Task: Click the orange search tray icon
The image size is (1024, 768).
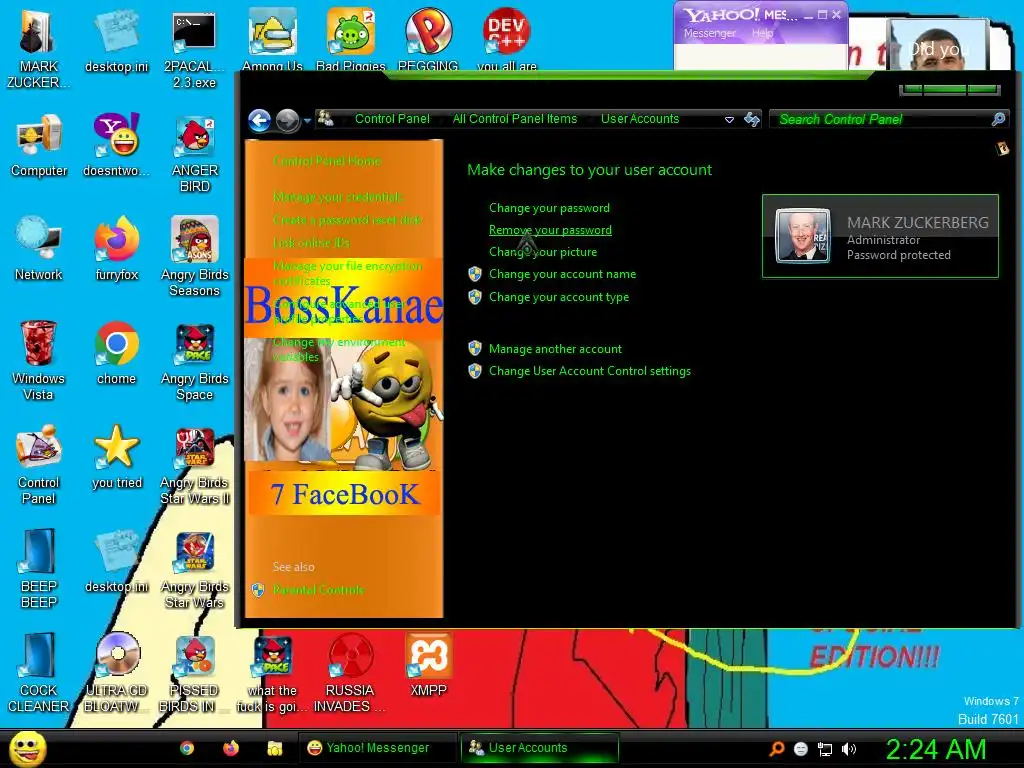Action: (x=777, y=749)
